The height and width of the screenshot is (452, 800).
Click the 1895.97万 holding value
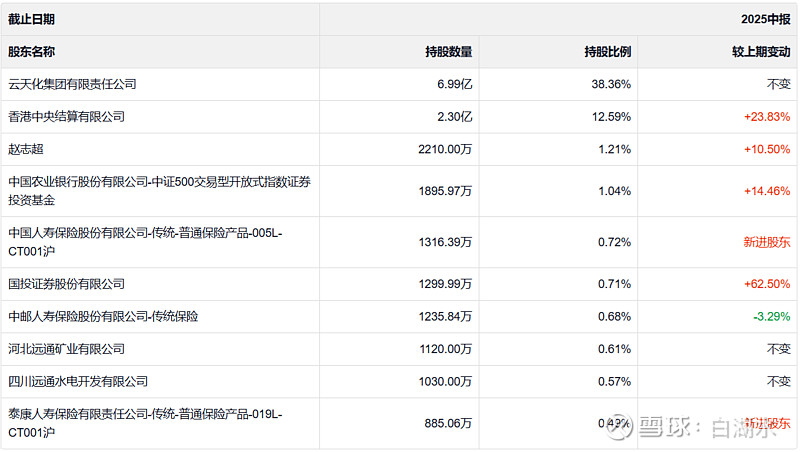(x=445, y=191)
